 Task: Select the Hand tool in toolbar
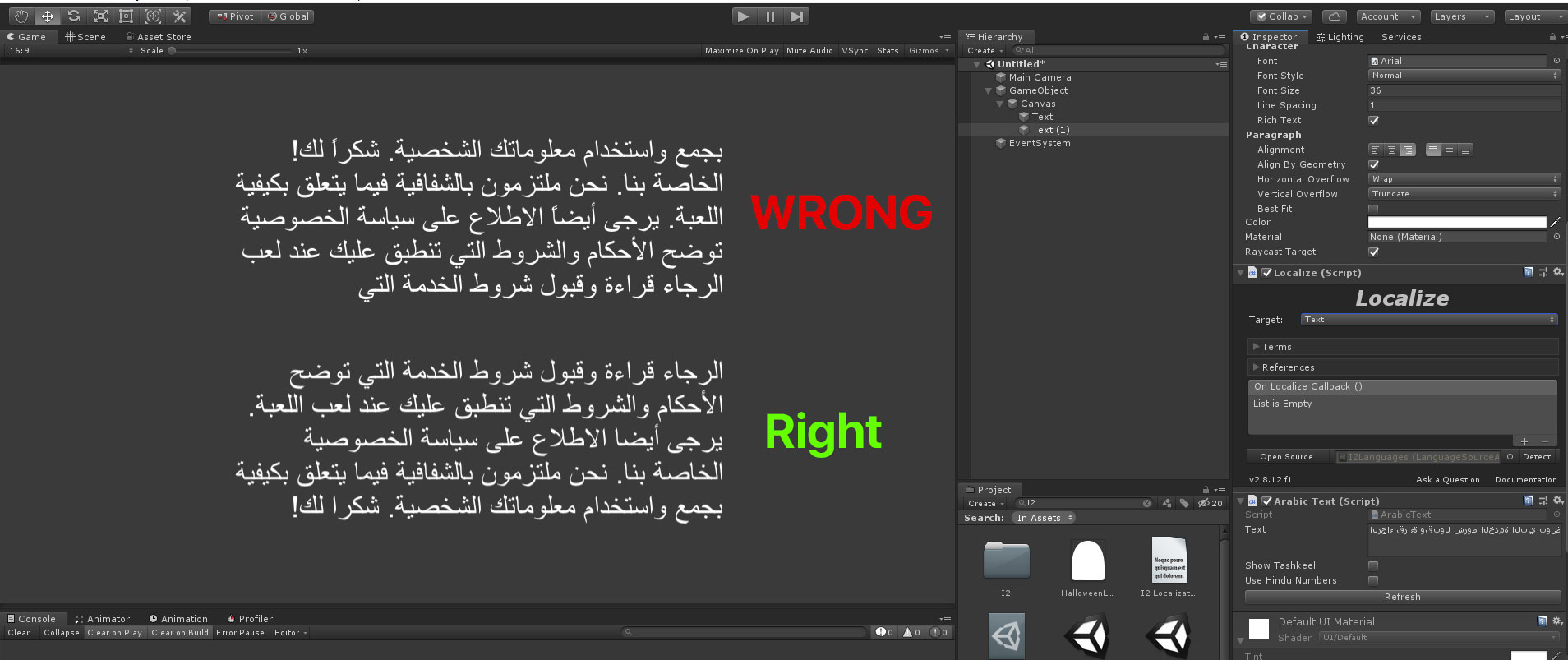pos(21,16)
